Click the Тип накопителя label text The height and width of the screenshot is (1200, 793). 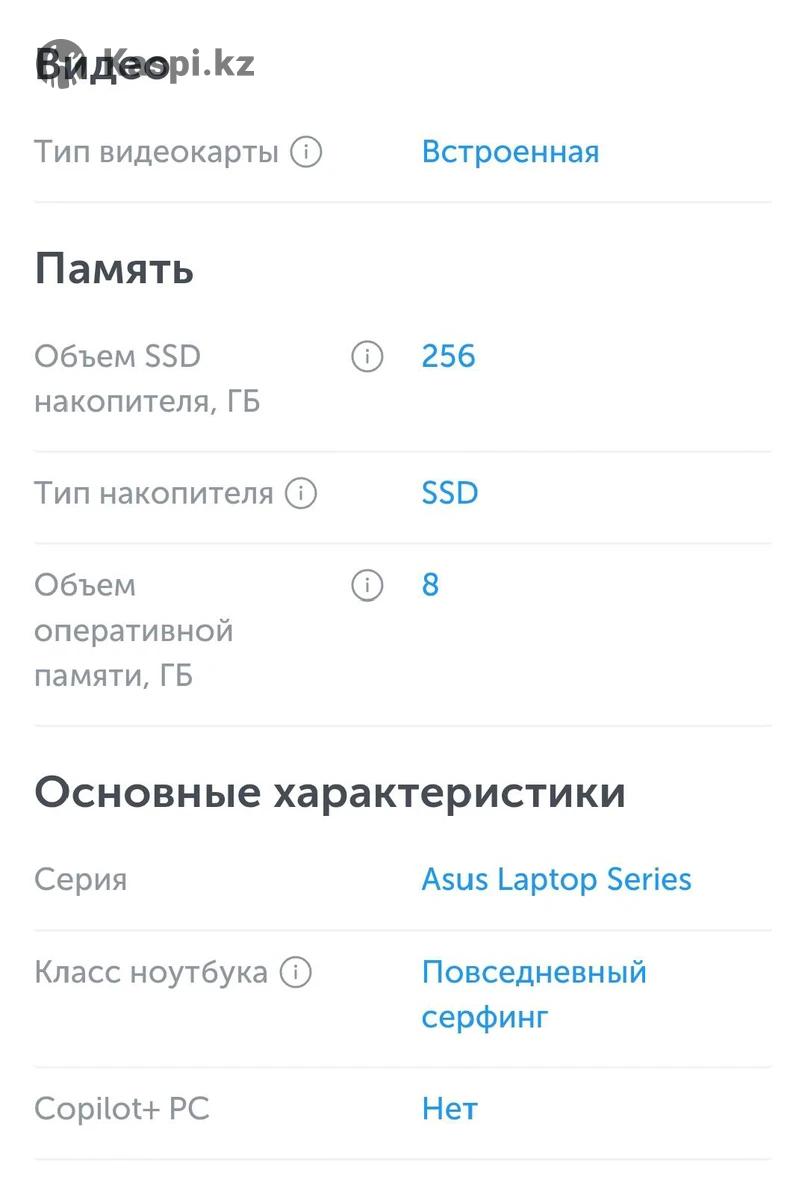pos(154,493)
